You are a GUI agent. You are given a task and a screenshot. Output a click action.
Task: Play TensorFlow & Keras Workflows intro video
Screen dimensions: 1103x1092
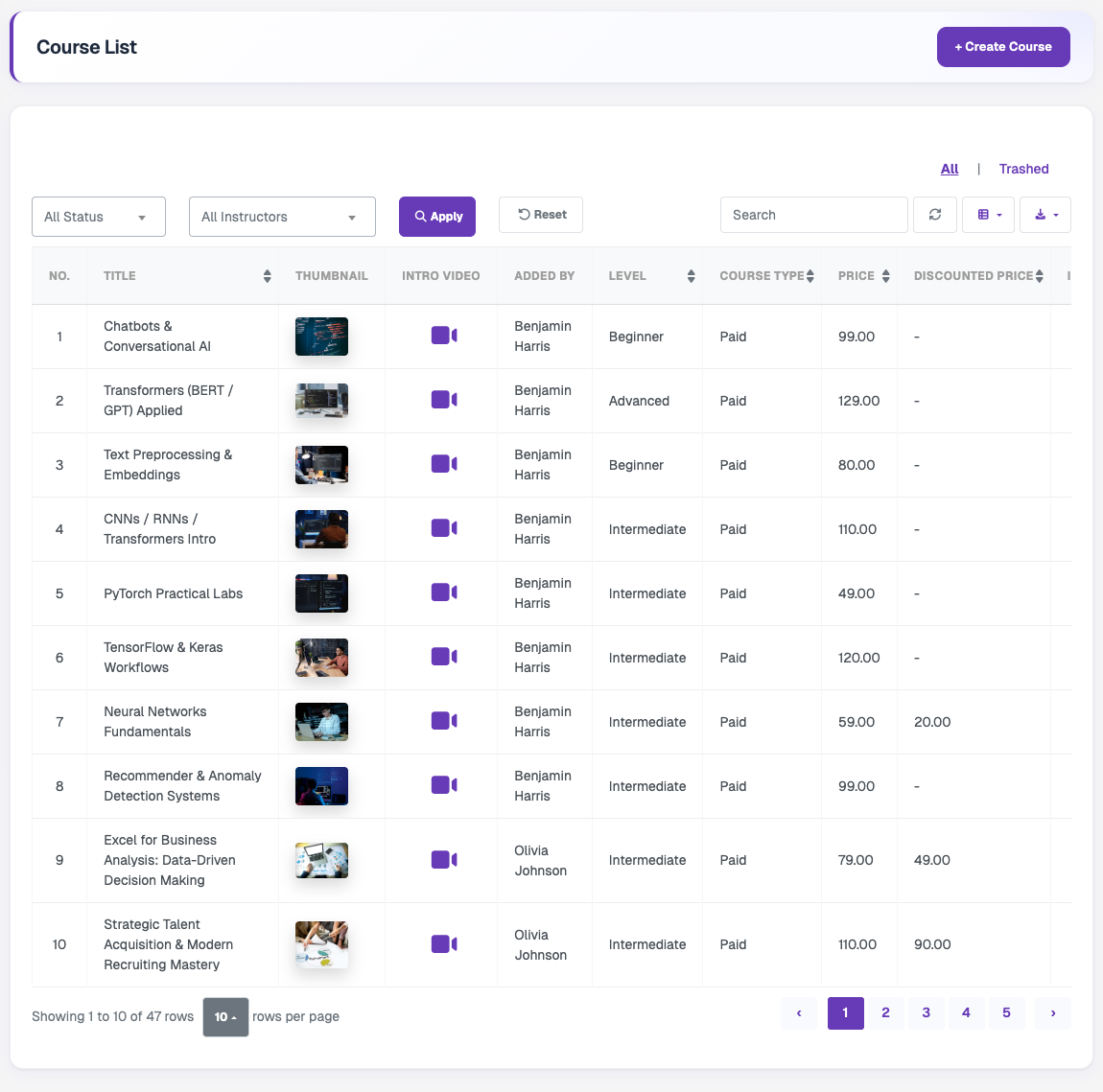(x=444, y=657)
